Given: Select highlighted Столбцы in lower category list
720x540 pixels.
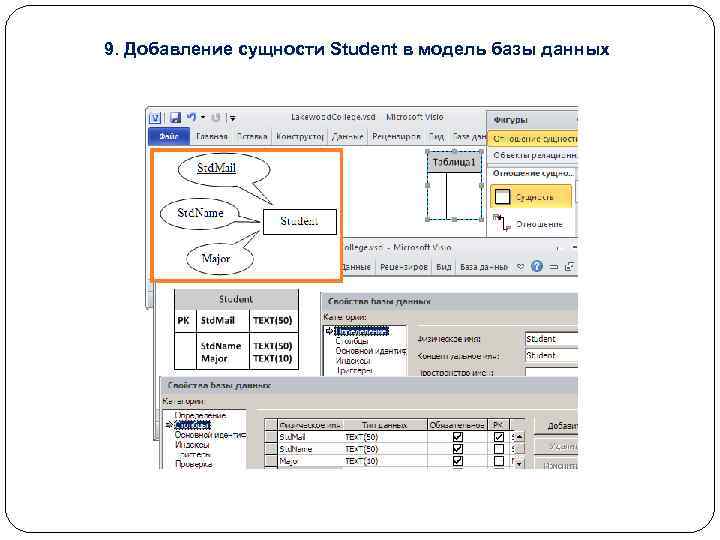Looking at the screenshot, I should (193, 425).
